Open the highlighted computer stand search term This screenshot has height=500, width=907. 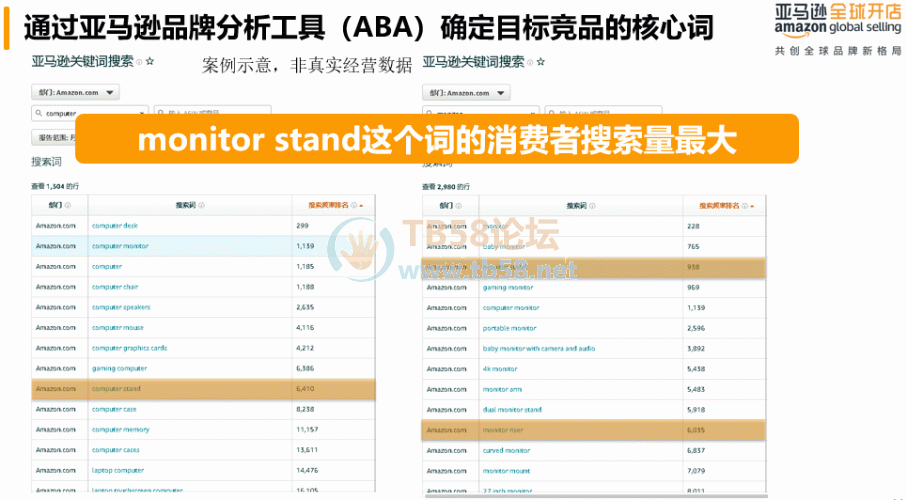coord(116,389)
